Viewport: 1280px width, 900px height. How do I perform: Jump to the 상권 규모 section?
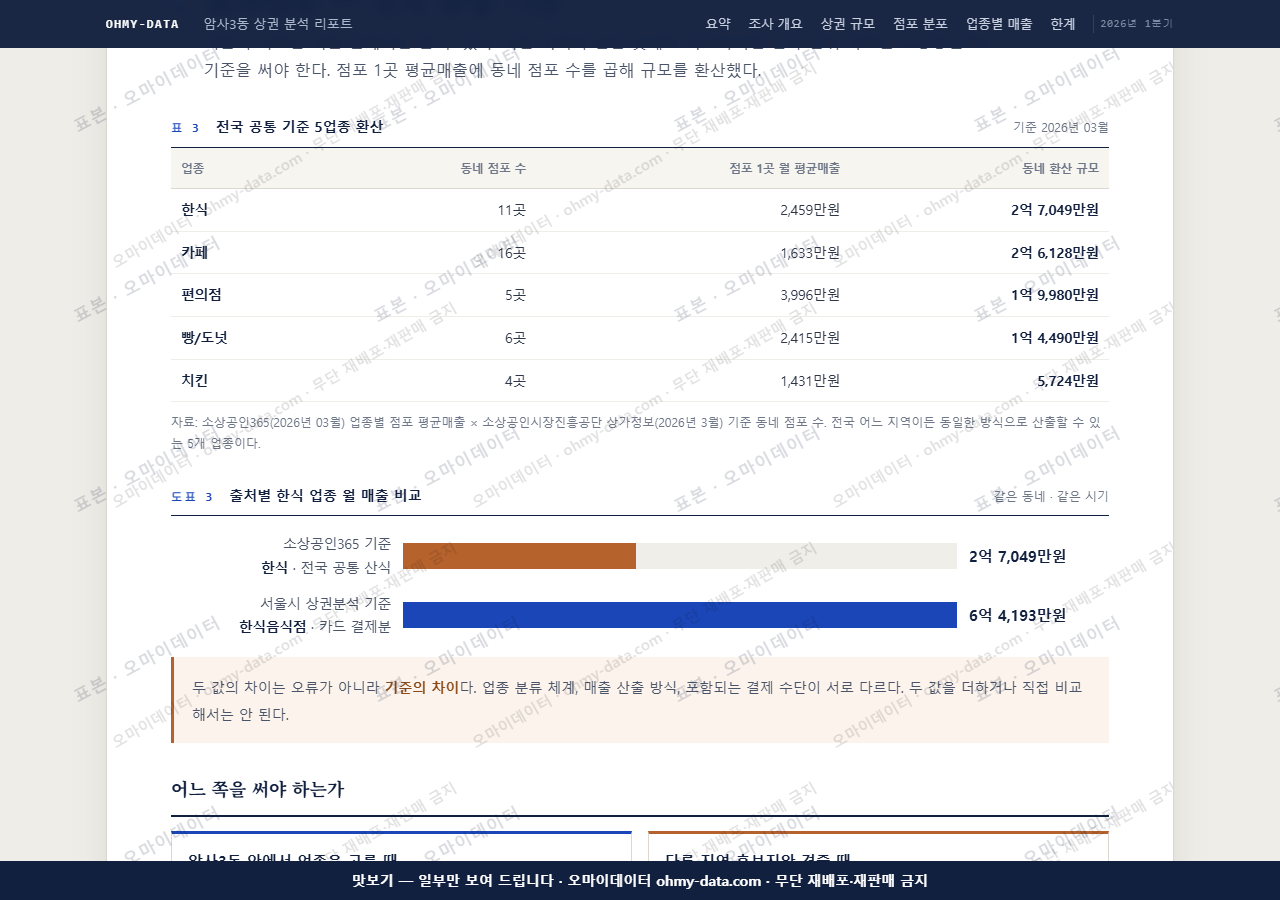847,24
